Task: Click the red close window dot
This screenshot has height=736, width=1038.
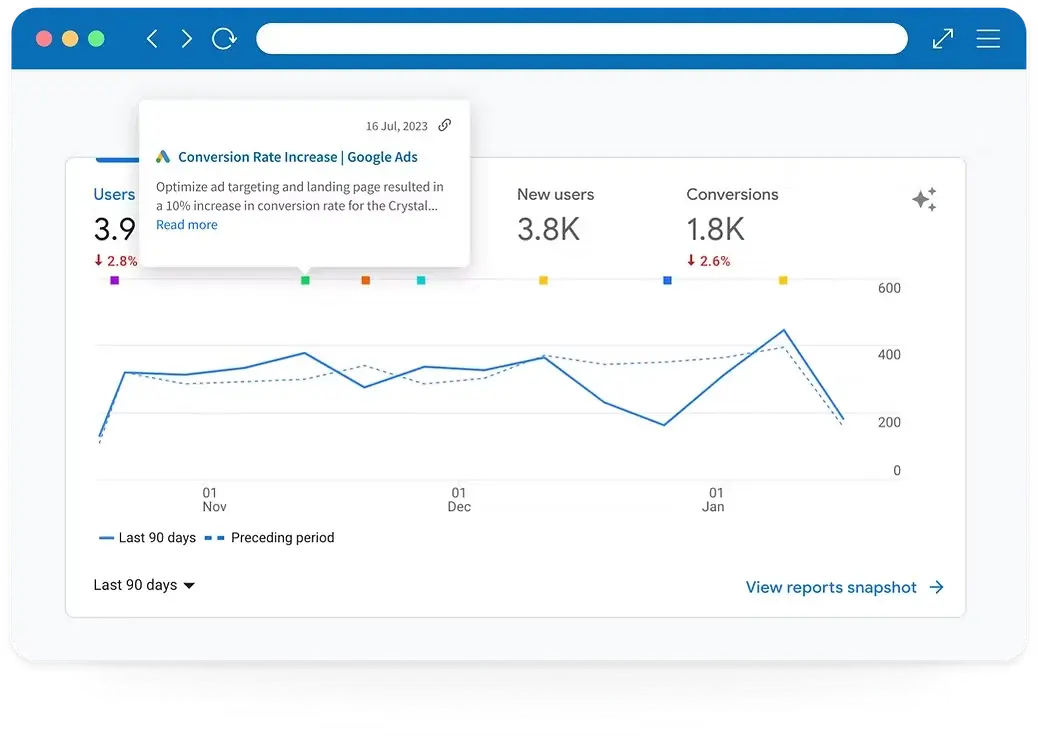Action: click(x=44, y=38)
